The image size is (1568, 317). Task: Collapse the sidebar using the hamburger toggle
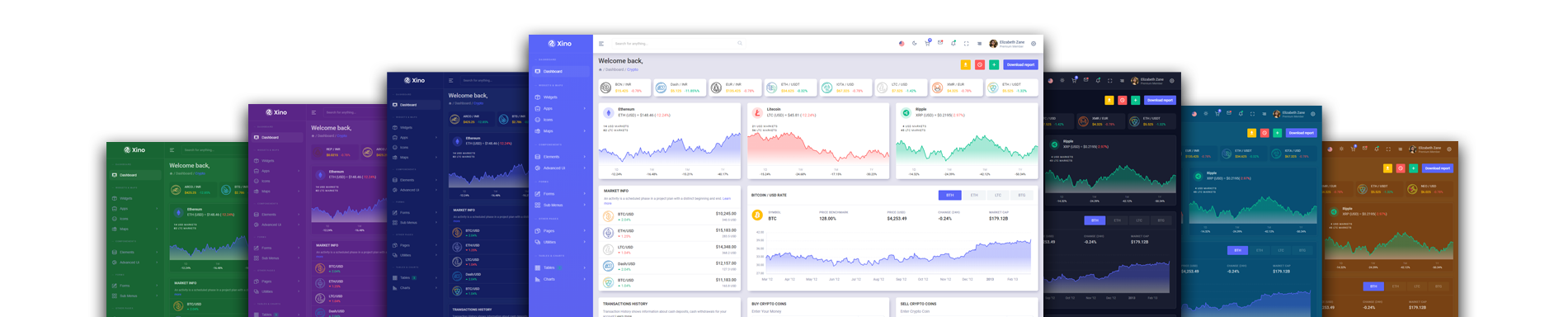(601, 44)
